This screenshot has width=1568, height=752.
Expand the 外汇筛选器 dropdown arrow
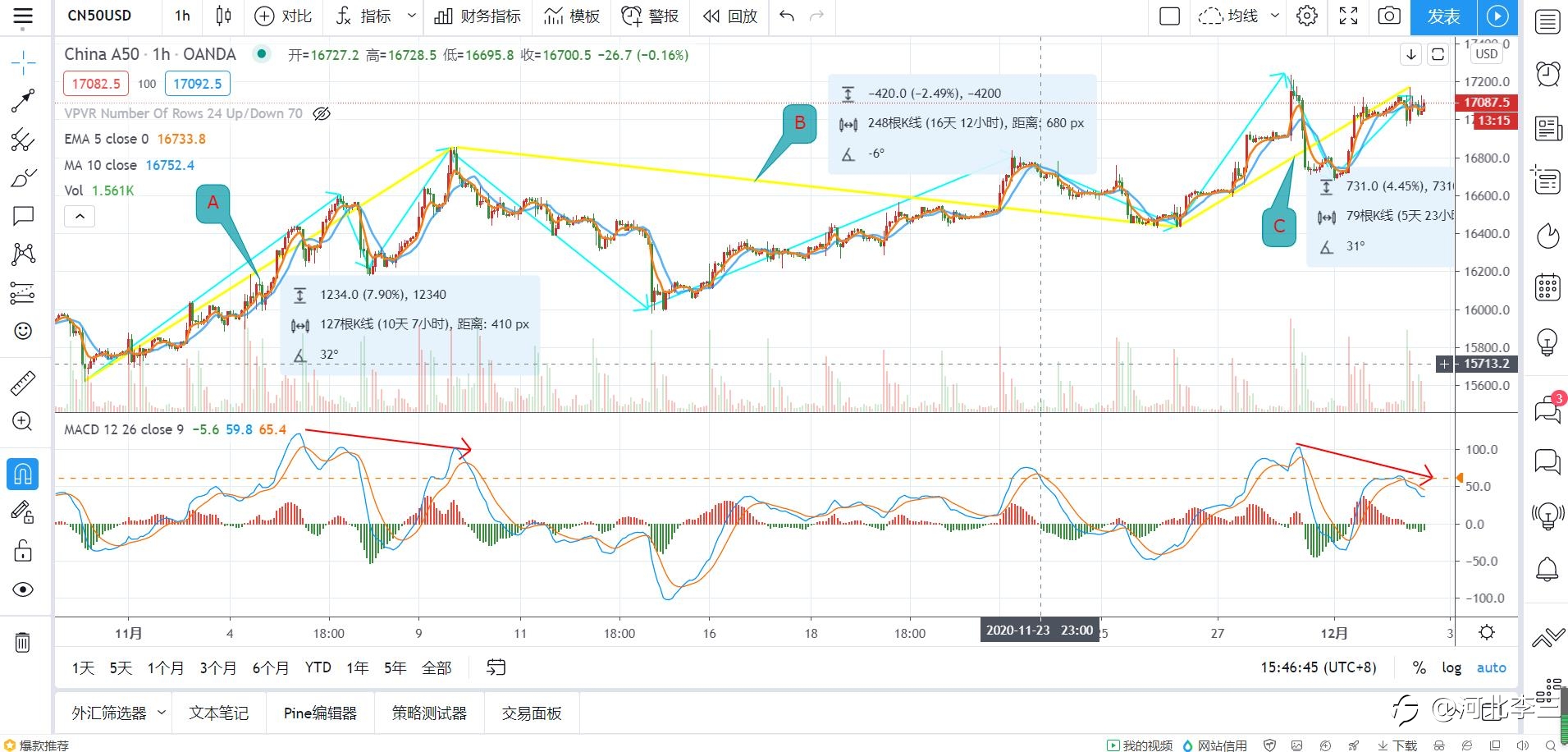pos(162,713)
